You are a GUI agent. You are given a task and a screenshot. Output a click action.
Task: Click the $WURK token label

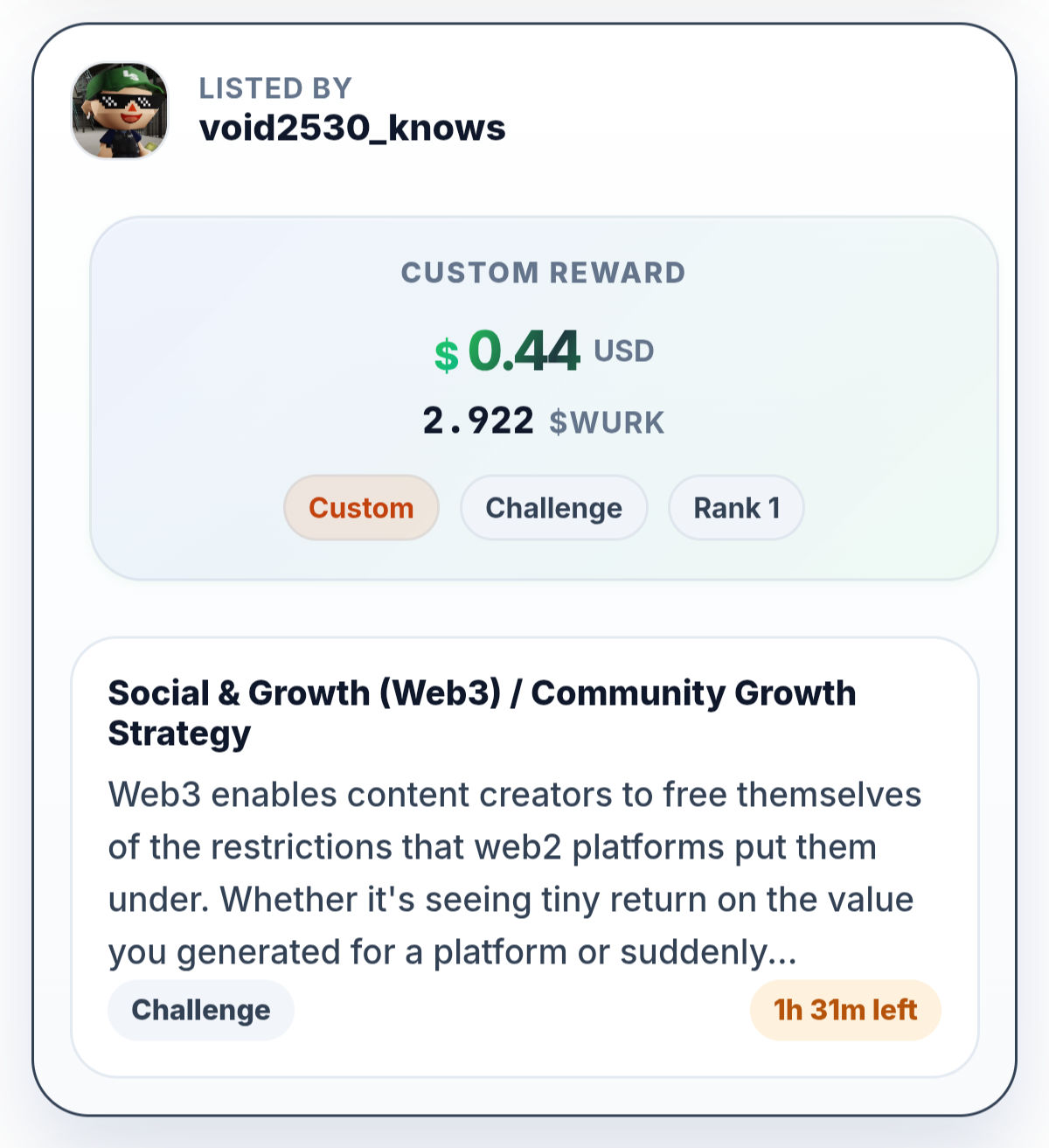tap(607, 422)
